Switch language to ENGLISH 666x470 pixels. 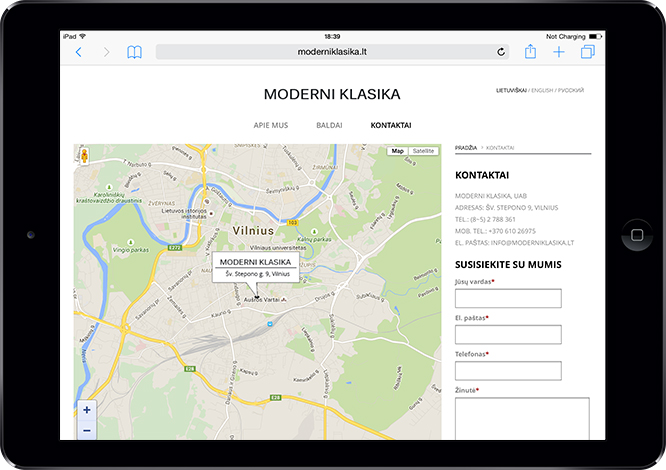[x=542, y=90]
